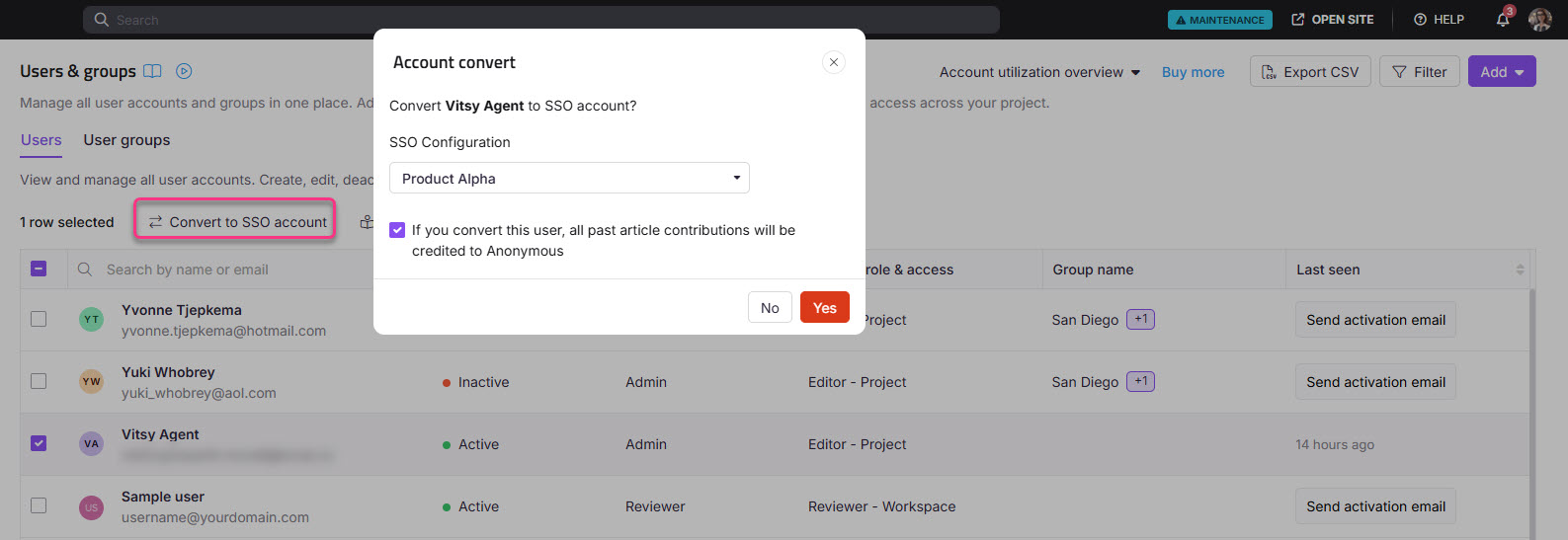Play the tutorial video icon beside Users & groups

[184, 71]
